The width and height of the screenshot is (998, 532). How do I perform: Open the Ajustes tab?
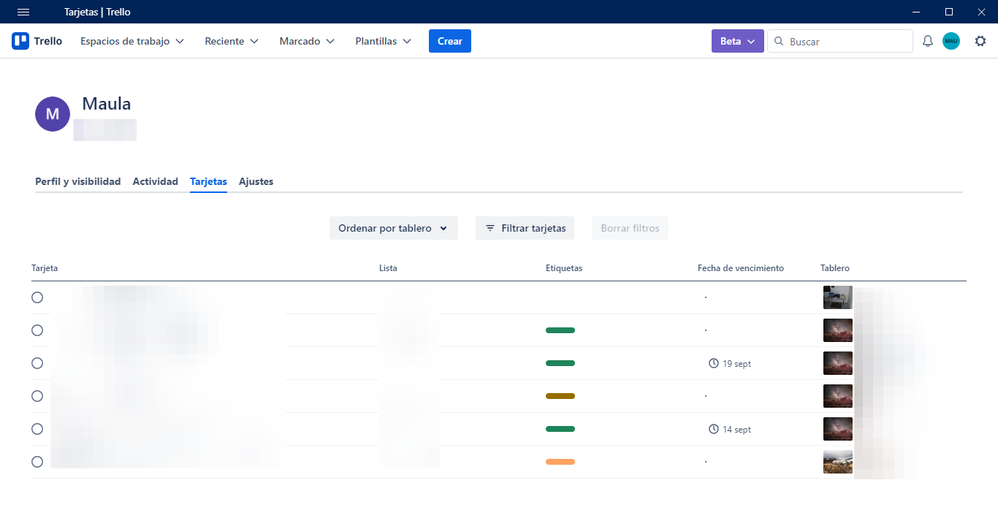(x=256, y=181)
